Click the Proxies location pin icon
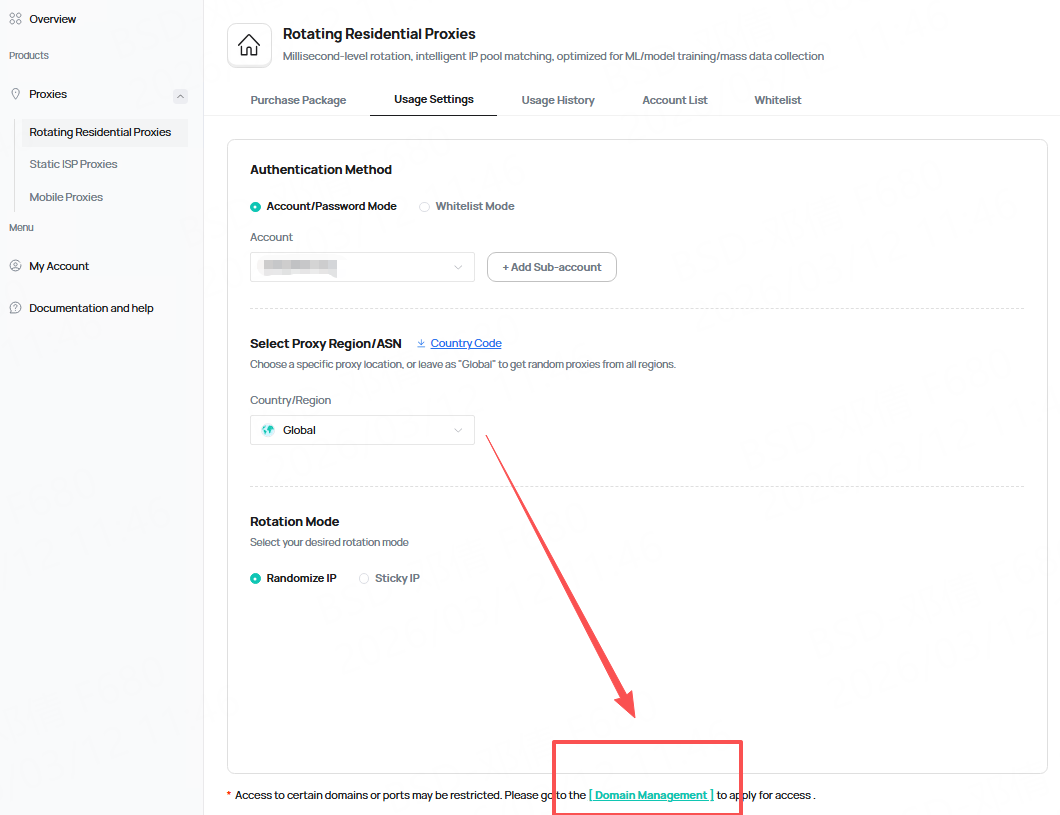1060x815 pixels. coord(15,94)
